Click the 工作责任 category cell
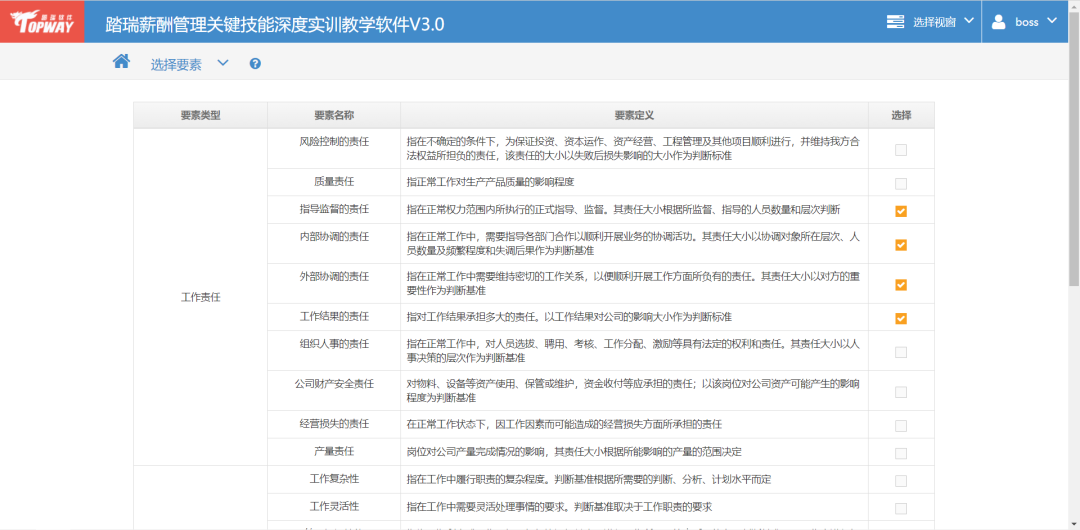The width and height of the screenshot is (1080, 530). click(200, 298)
